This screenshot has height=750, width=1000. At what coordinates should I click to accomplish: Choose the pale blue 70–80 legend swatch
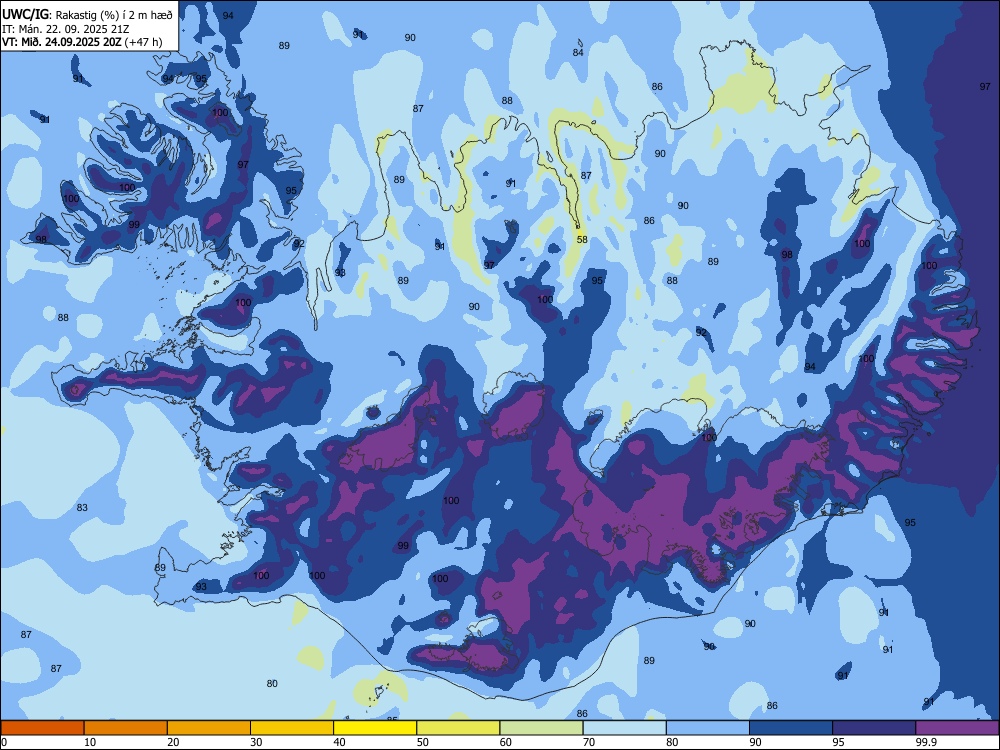tap(624, 728)
